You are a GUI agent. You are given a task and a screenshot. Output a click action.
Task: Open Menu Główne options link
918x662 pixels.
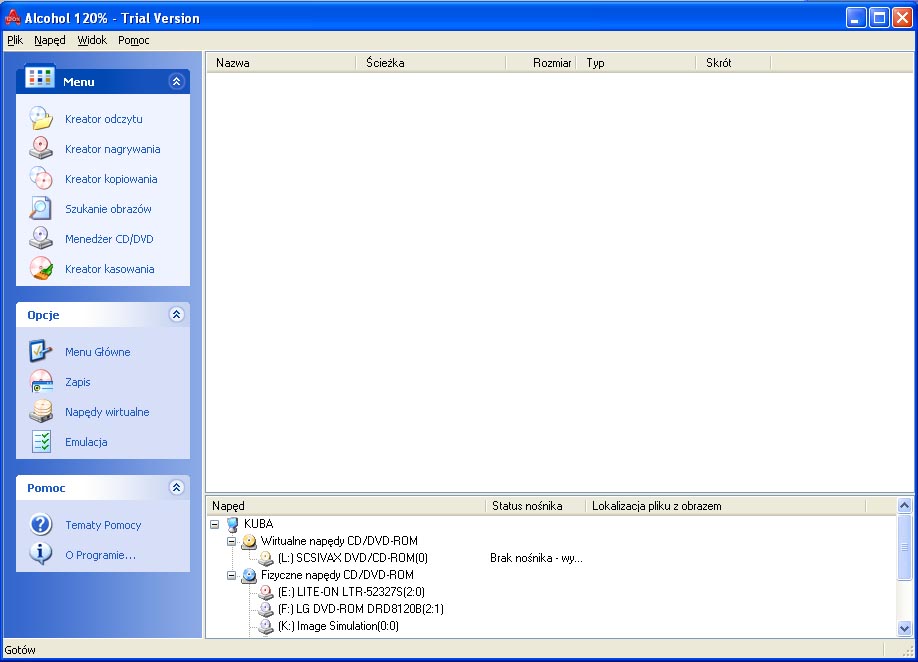pos(98,352)
